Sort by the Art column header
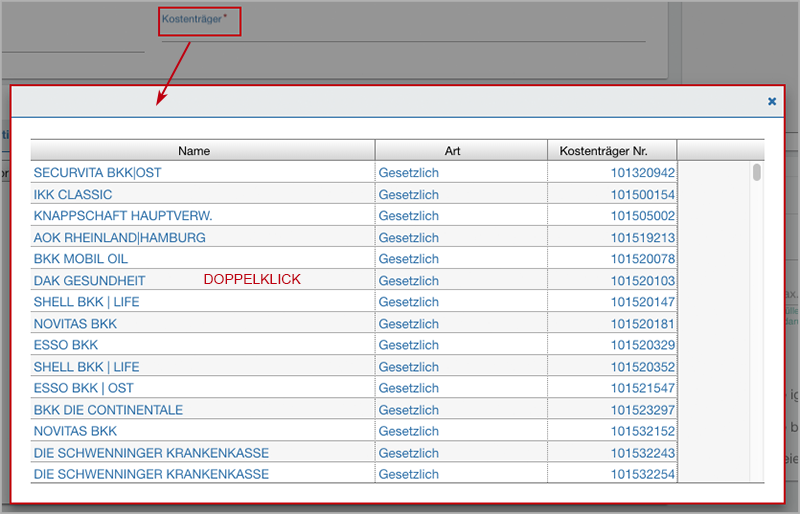The width and height of the screenshot is (800, 514). 461,151
